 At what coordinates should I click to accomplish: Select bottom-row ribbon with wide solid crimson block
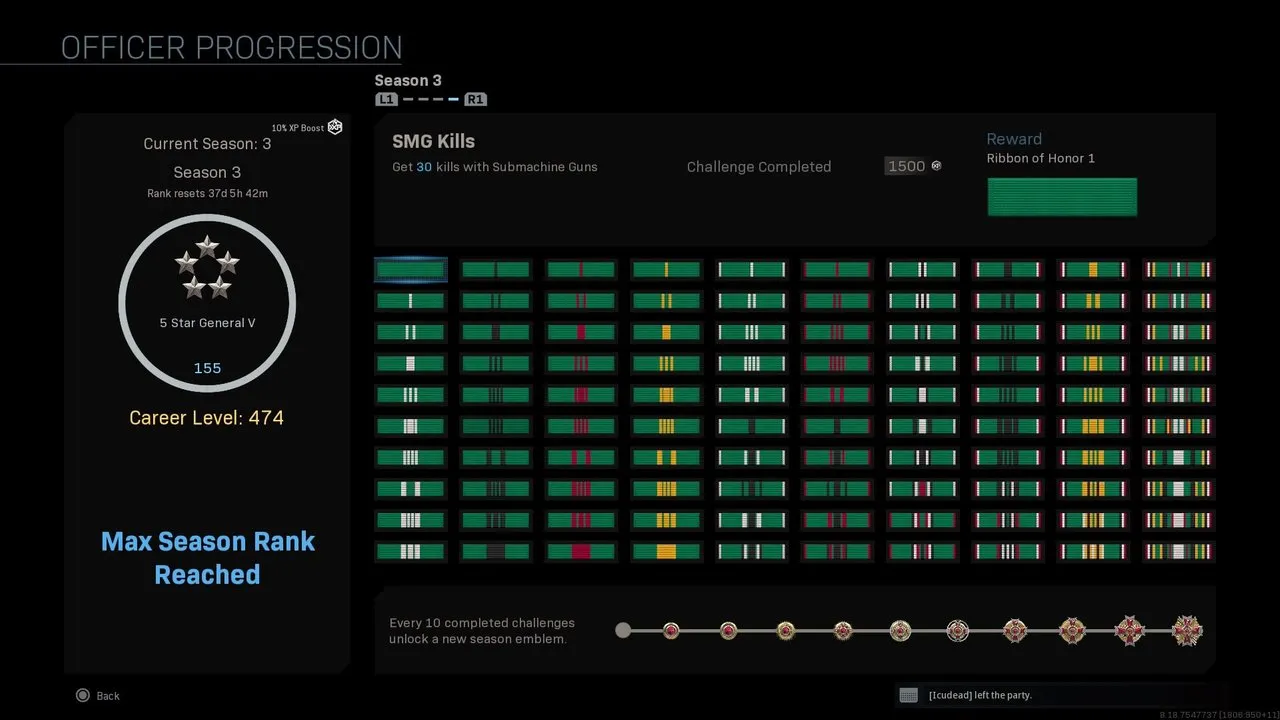pyautogui.click(x=581, y=551)
